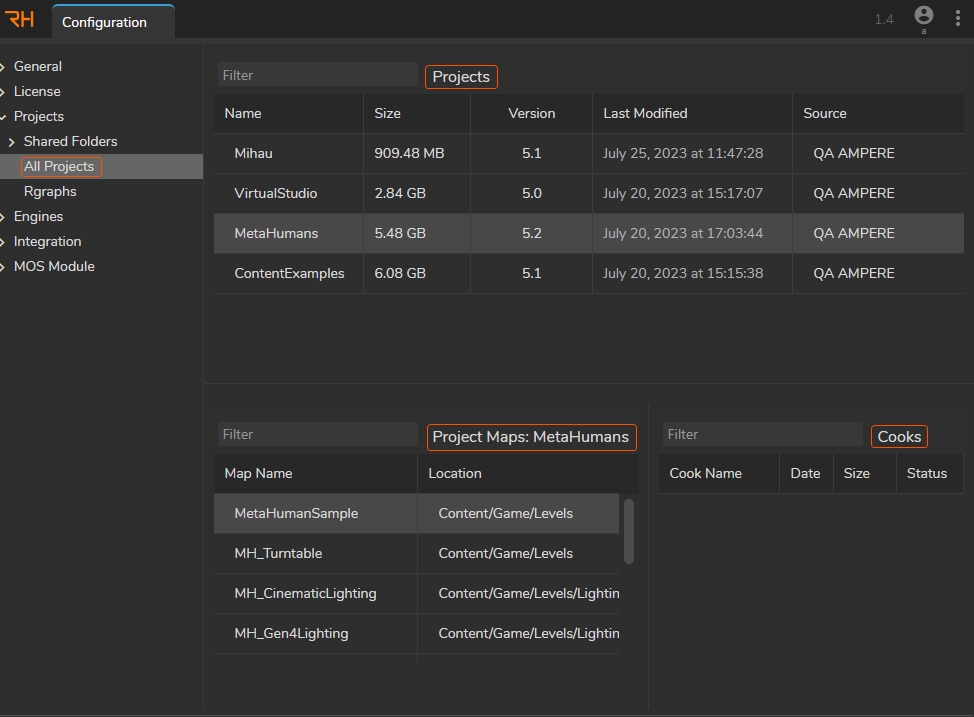Image resolution: width=974 pixels, height=717 pixels.
Task: Click the Projects filter input field
Action: click(317, 75)
